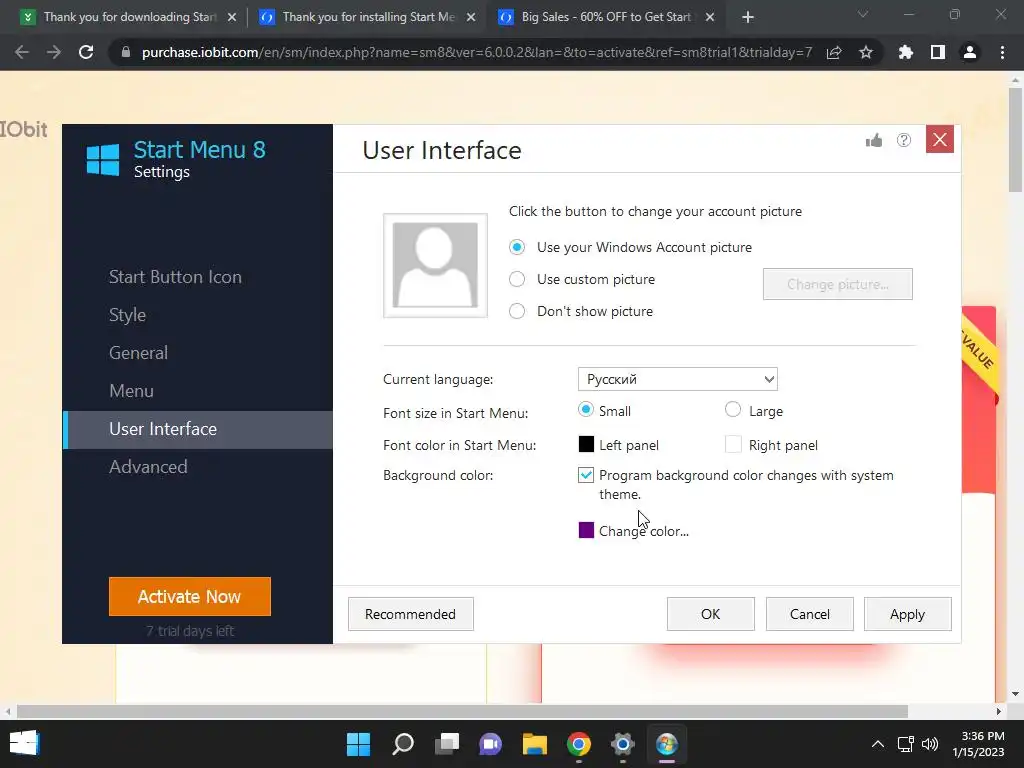Image resolution: width=1024 pixels, height=768 pixels.
Task: Click the purple Change color swatch
Action: [586, 530]
